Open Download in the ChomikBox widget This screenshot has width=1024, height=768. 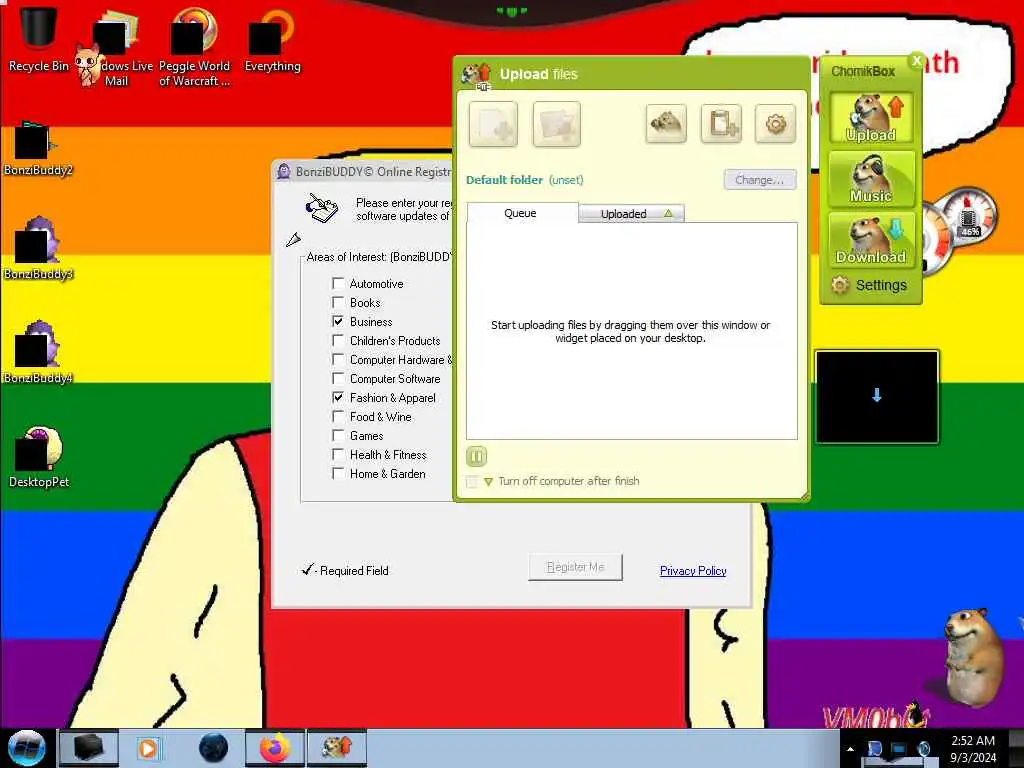coord(871,240)
